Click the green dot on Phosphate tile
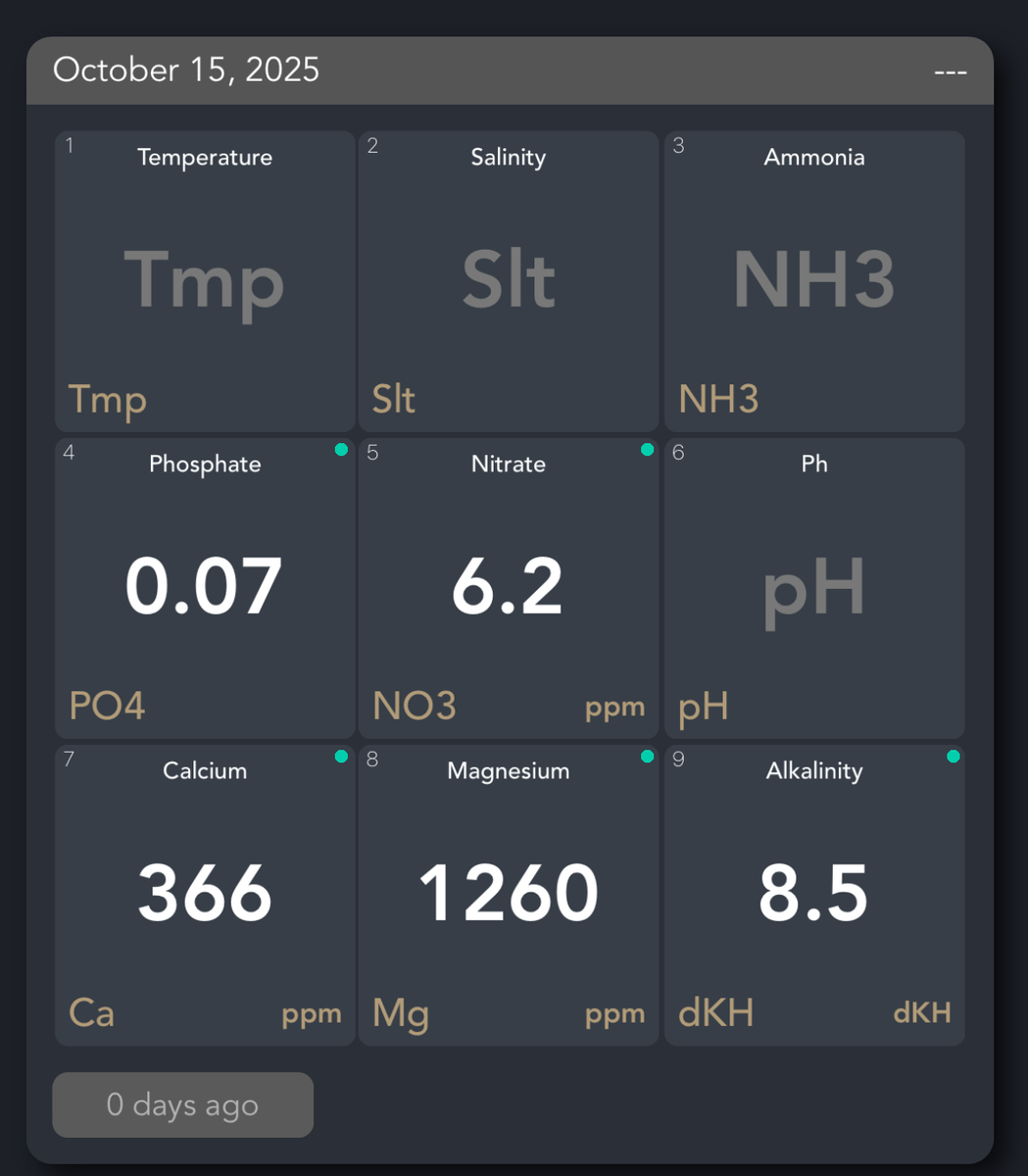The image size is (1028, 1176). click(341, 450)
